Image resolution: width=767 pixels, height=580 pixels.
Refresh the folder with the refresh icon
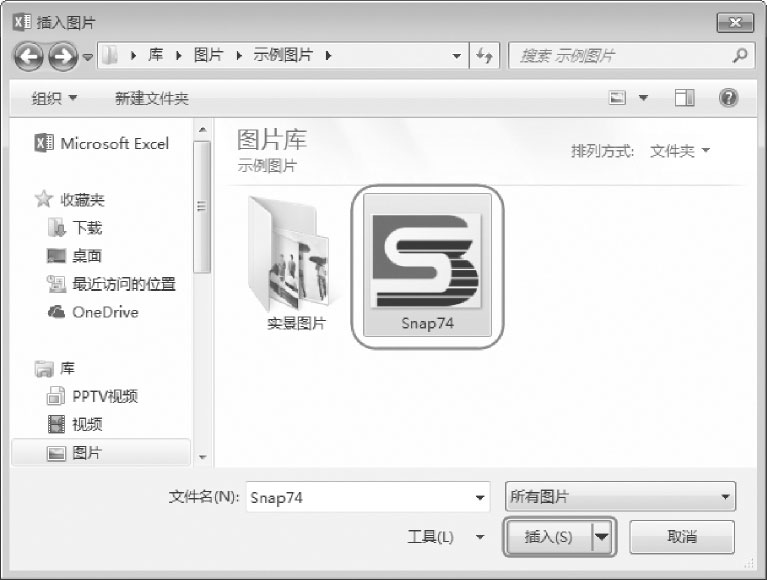(x=484, y=56)
